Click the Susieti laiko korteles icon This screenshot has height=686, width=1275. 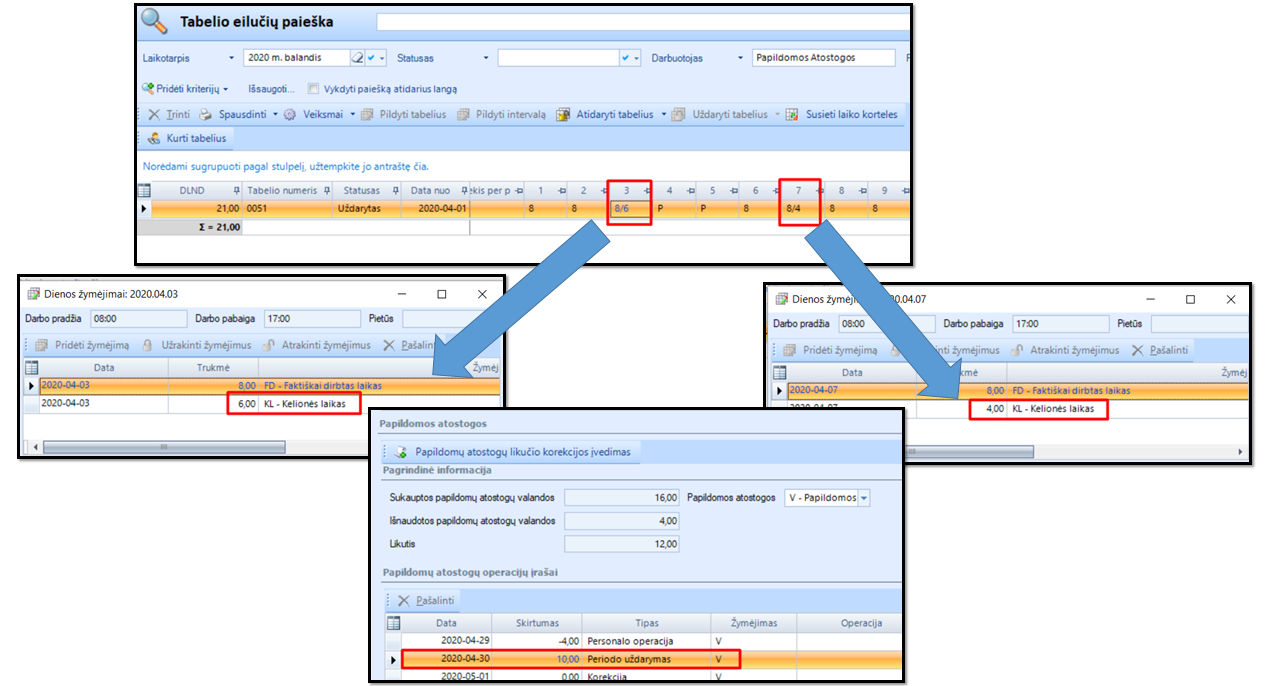click(792, 115)
